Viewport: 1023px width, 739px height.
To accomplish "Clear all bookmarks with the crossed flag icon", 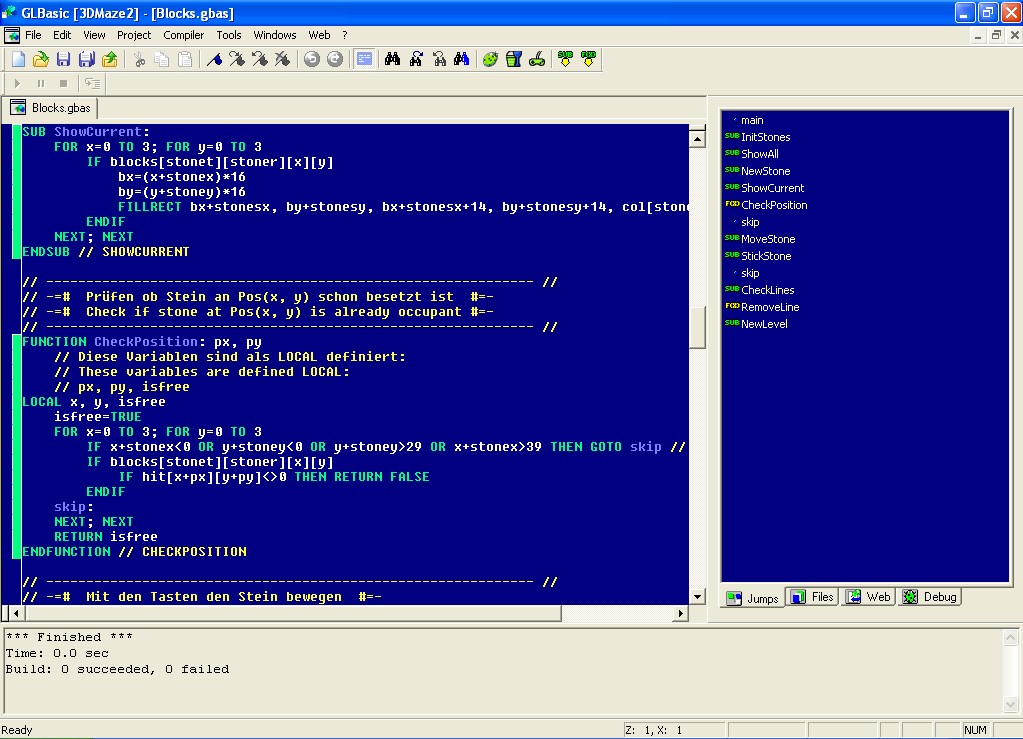I will pyautogui.click(x=282, y=59).
